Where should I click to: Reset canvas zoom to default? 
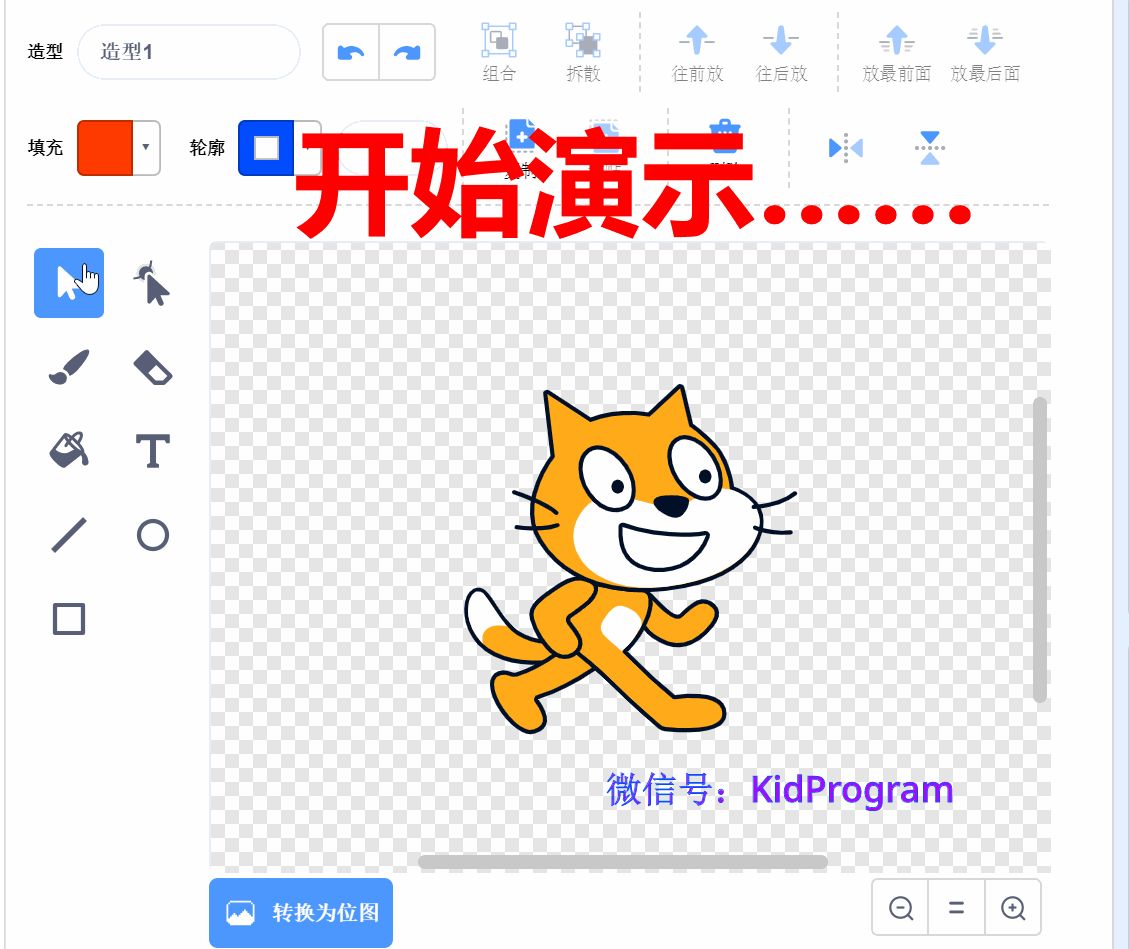(x=956, y=907)
